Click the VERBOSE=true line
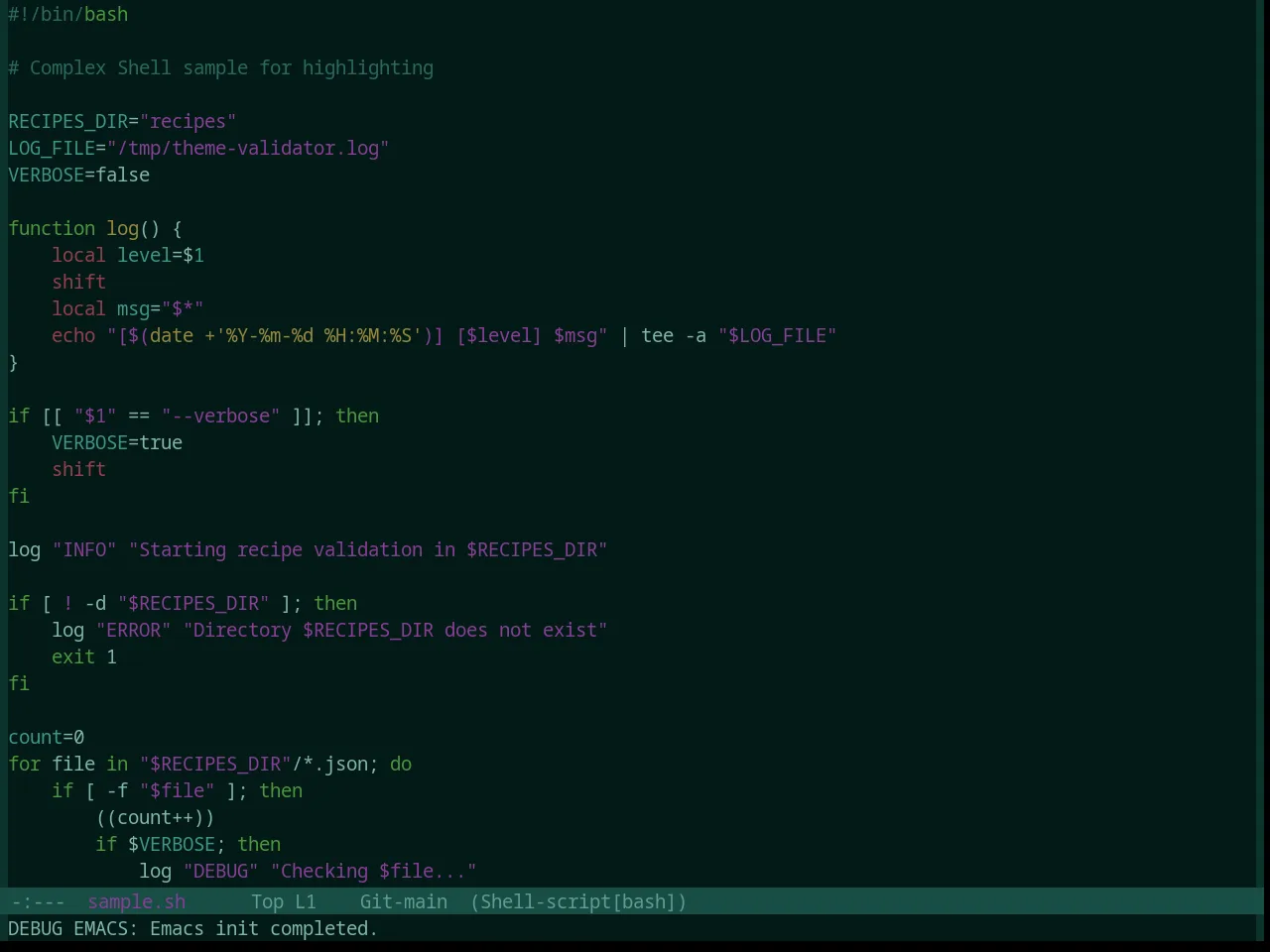The image size is (1270, 952). [x=117, y=442]
